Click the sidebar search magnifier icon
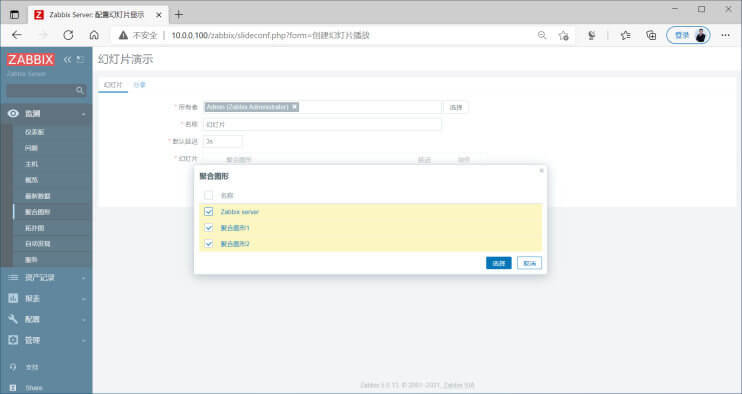This screenshot has height=394, width=742. (x=80, y=90)
